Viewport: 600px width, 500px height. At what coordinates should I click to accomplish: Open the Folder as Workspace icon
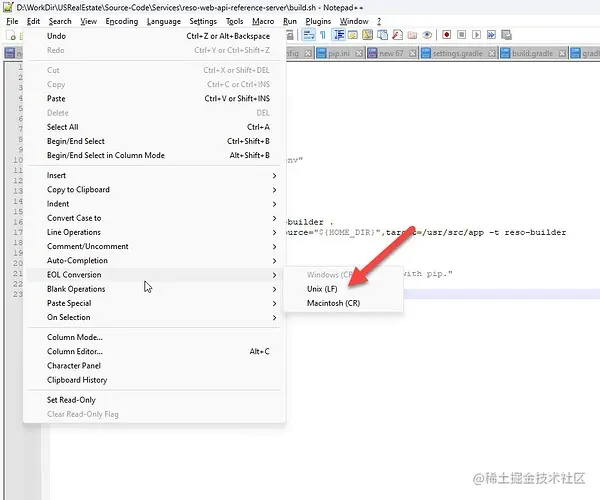412,35
